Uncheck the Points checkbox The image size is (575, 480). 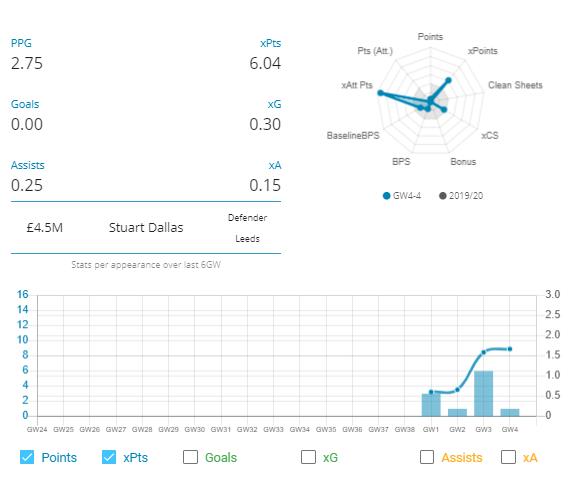tap(27, 457)
